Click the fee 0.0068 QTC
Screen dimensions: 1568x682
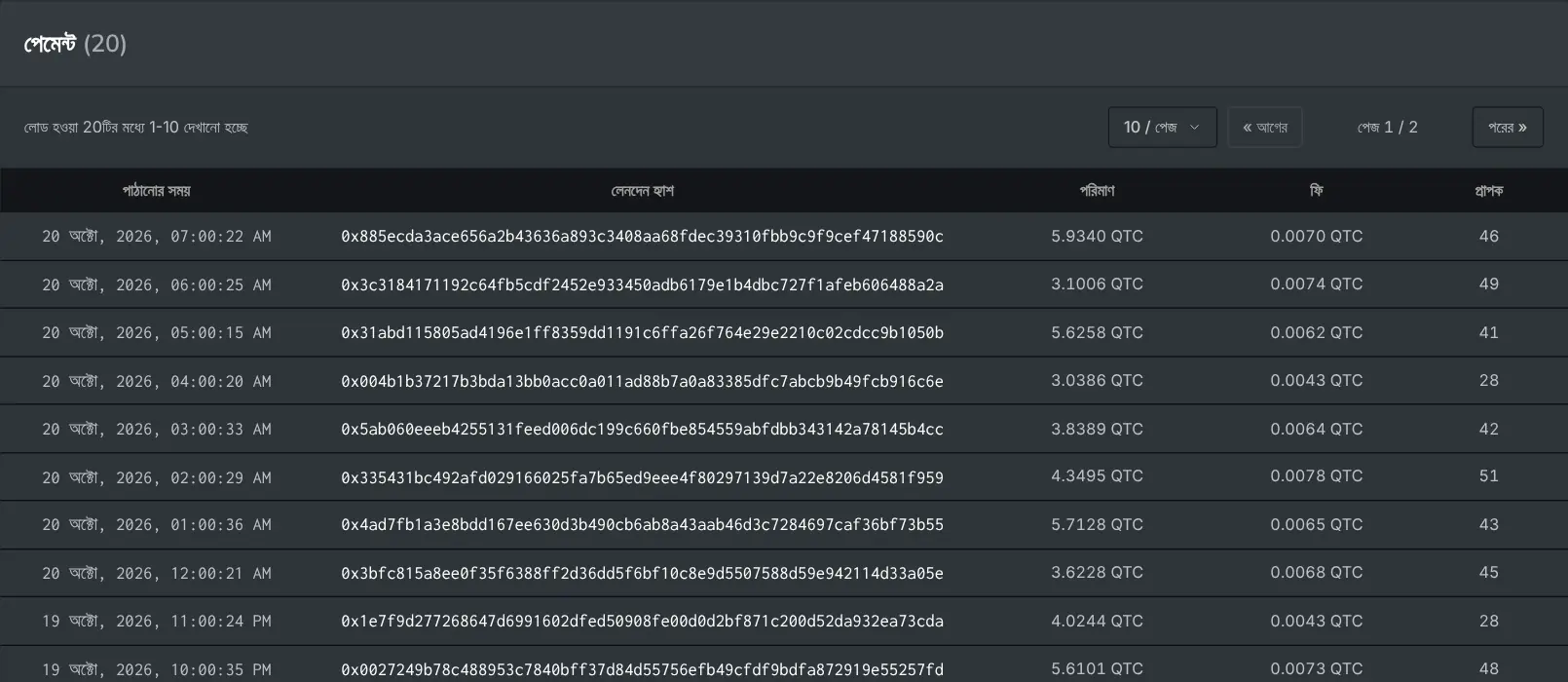click(x=1317, y=572)
